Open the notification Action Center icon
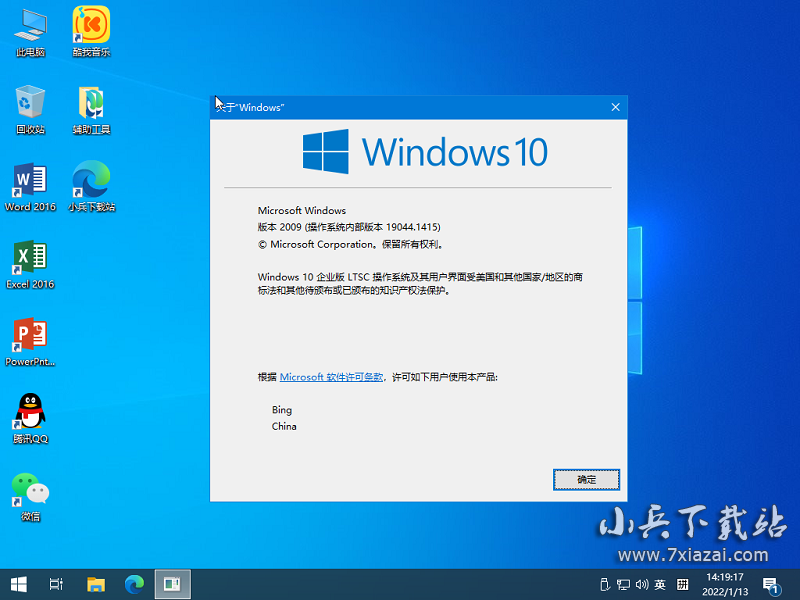 click(x=771, y=586)
